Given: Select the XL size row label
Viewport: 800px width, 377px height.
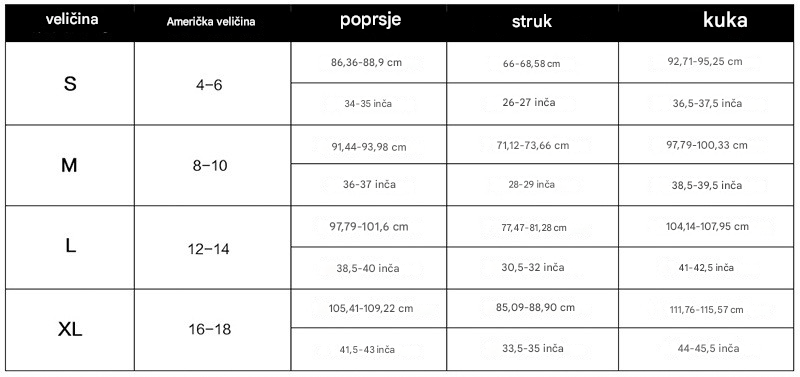Looking at the screenshot, I should click(x=70, y=330).
